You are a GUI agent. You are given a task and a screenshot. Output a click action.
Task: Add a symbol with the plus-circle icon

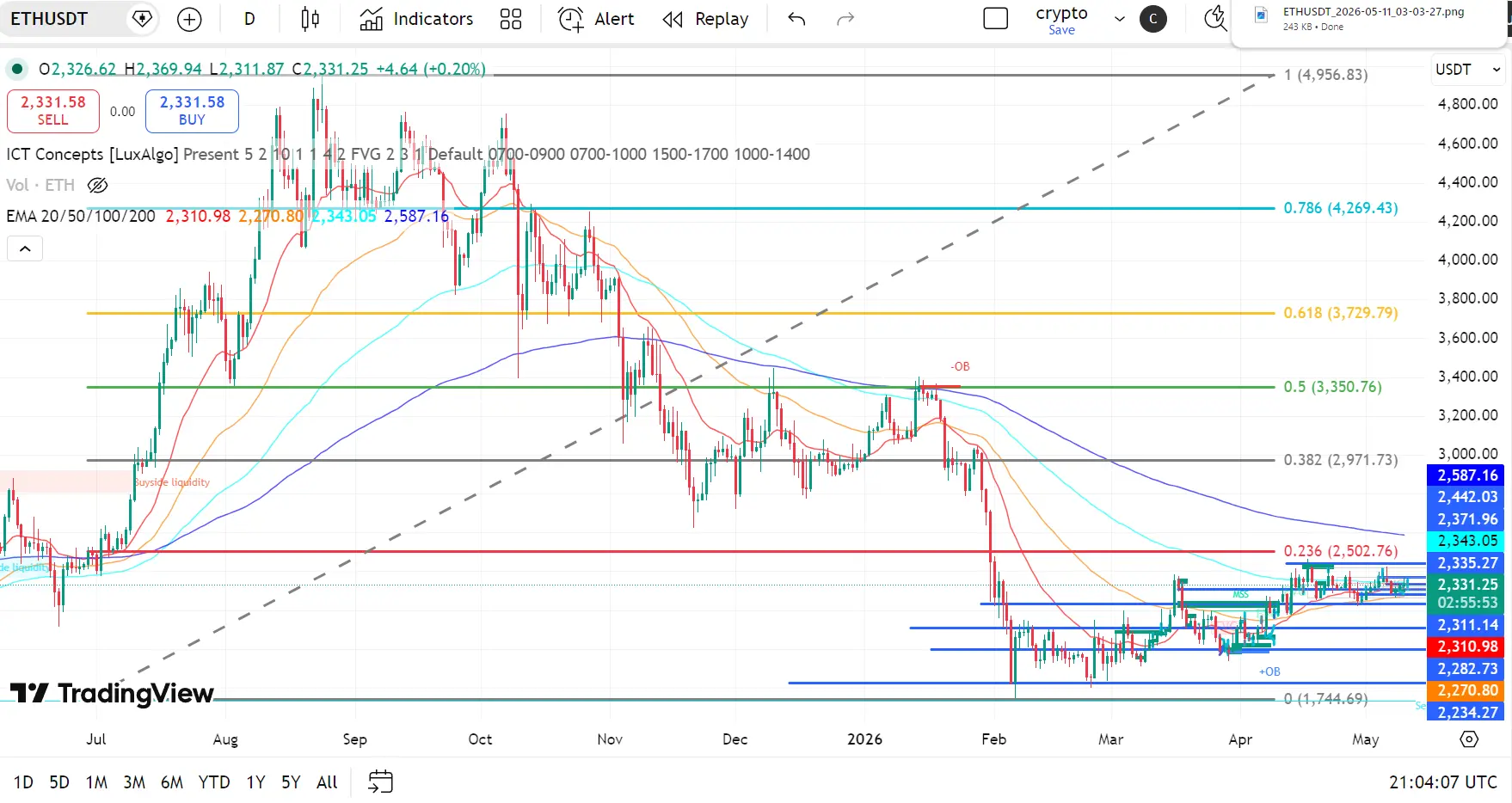(189, 19)
